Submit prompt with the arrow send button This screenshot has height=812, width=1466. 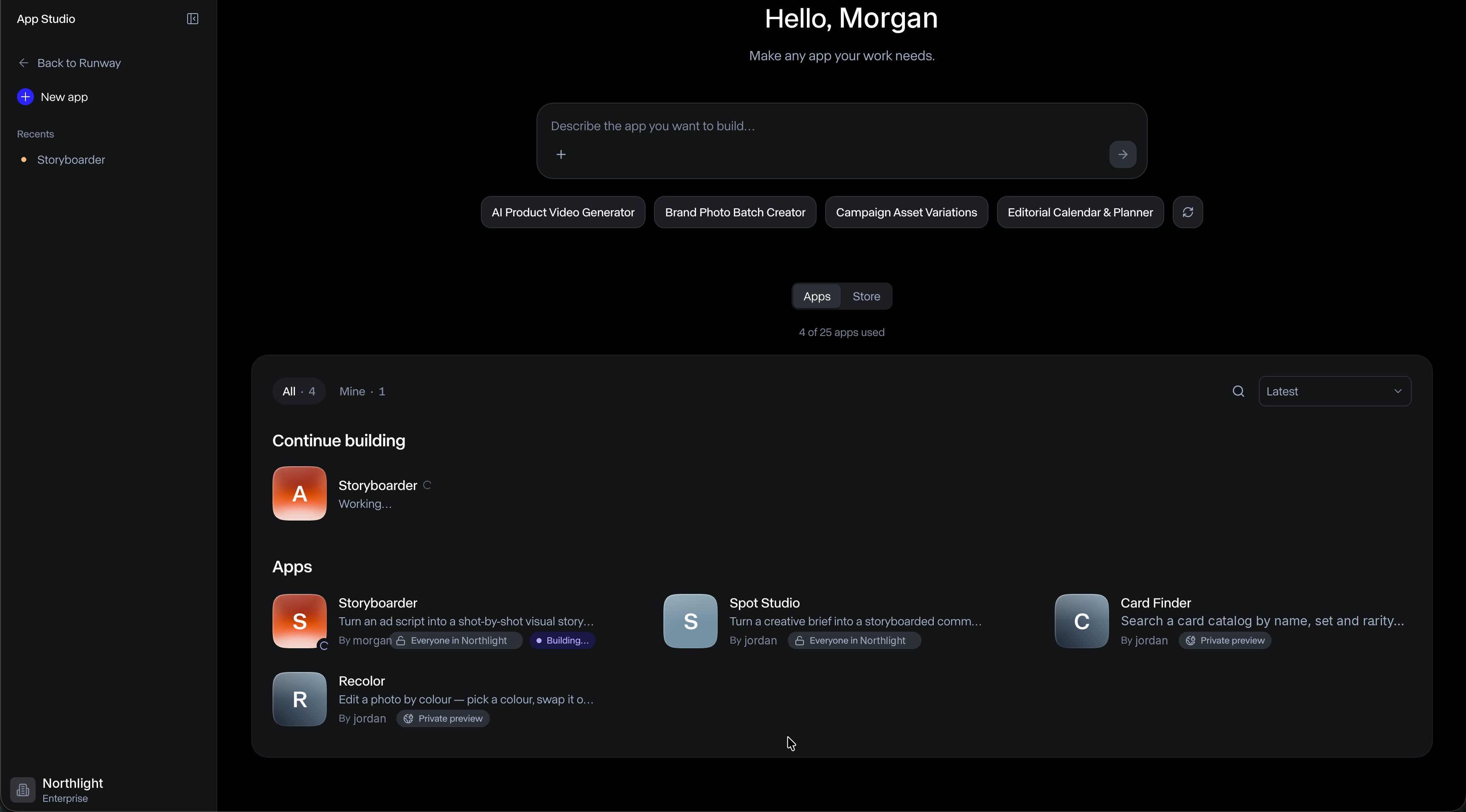click(1123, 154)
